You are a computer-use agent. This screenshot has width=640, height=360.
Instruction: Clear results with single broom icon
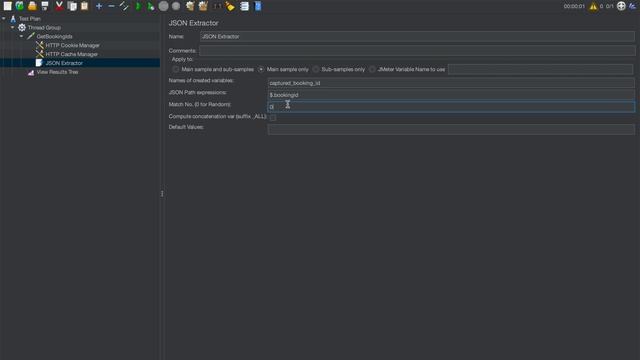[x=190, y=6]
